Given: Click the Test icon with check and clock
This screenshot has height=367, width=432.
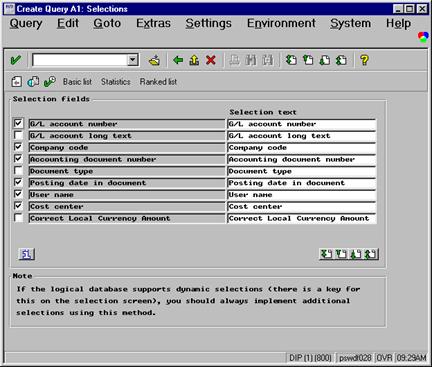Looking at the screenshot, I should [50, 82].
